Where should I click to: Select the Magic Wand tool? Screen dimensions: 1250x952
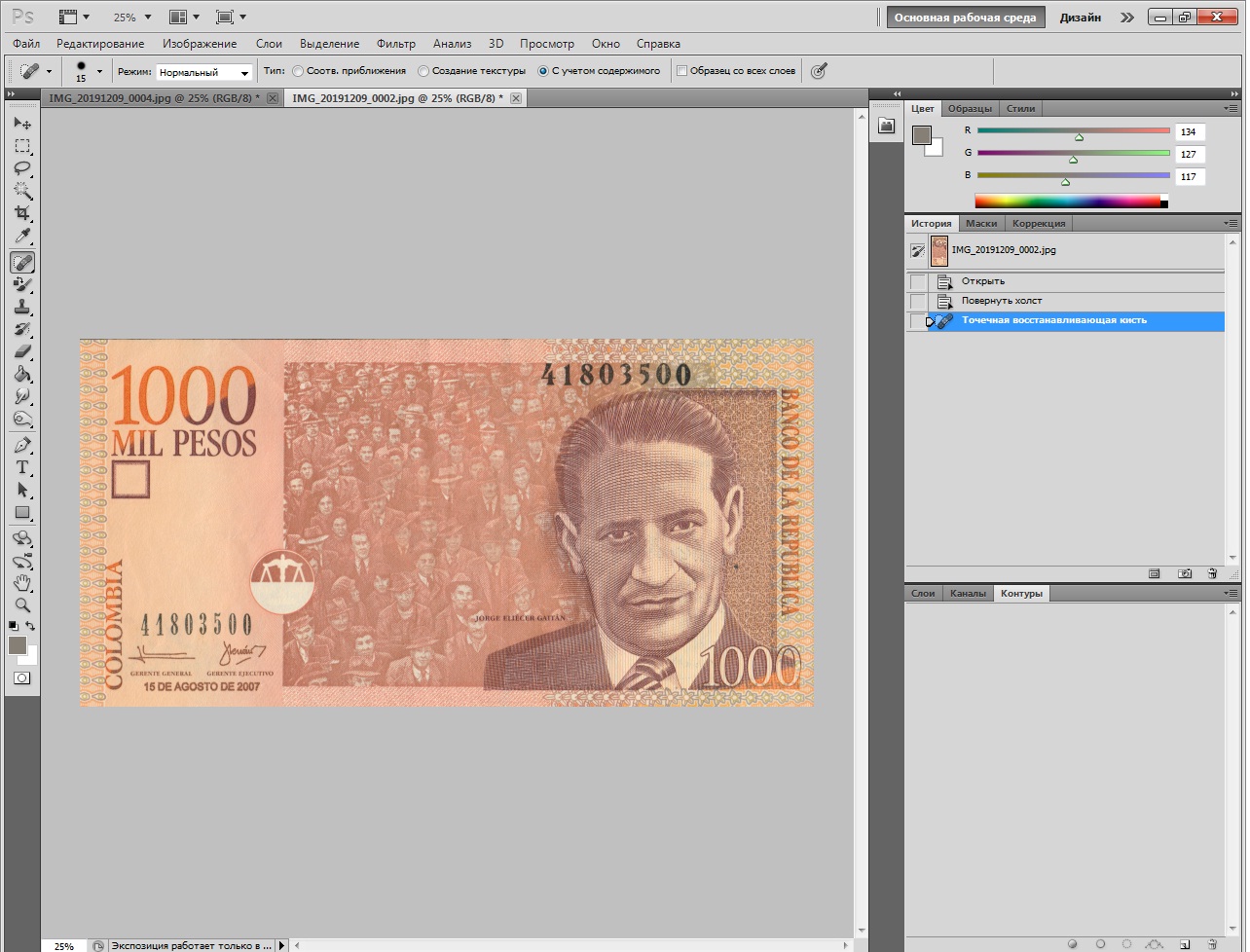click(22, 191)
